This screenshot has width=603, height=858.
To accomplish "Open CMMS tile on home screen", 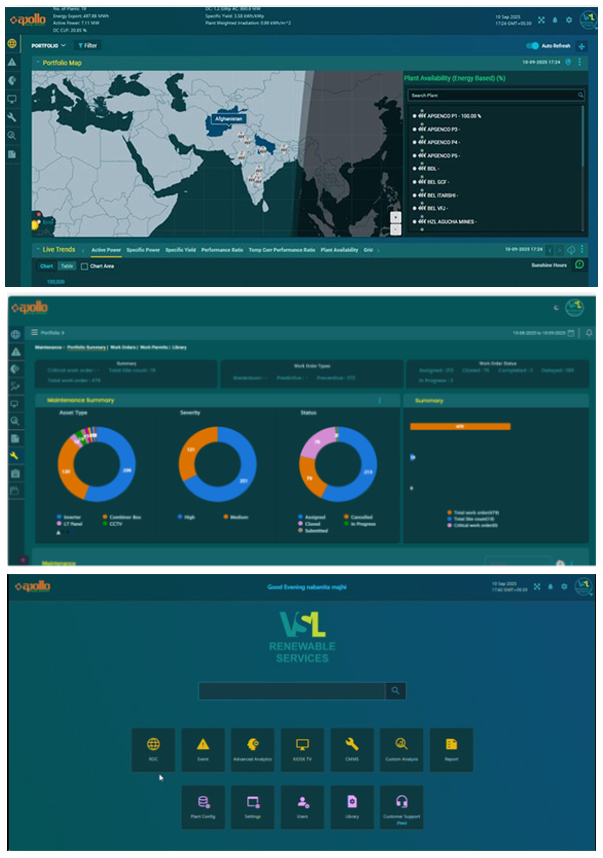I will (352, 750).
